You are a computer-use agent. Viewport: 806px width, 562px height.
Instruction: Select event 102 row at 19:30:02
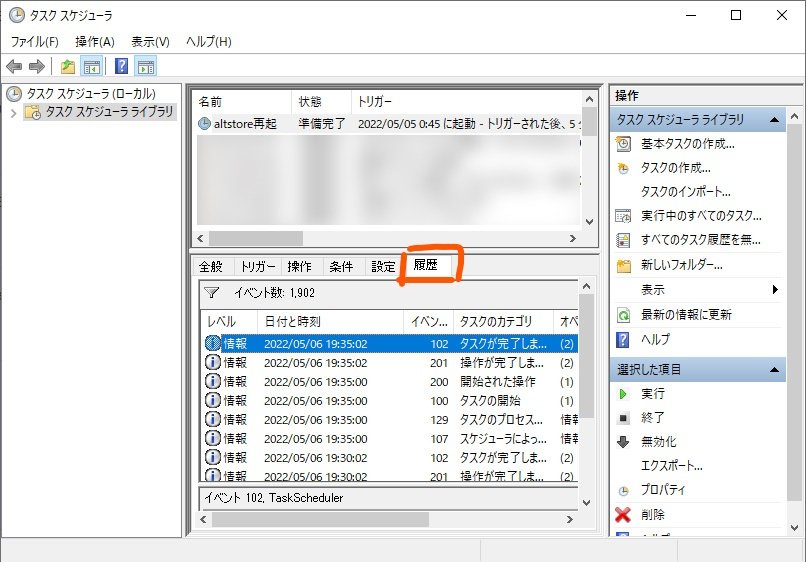pyautogui.click(x=391, y=458)
